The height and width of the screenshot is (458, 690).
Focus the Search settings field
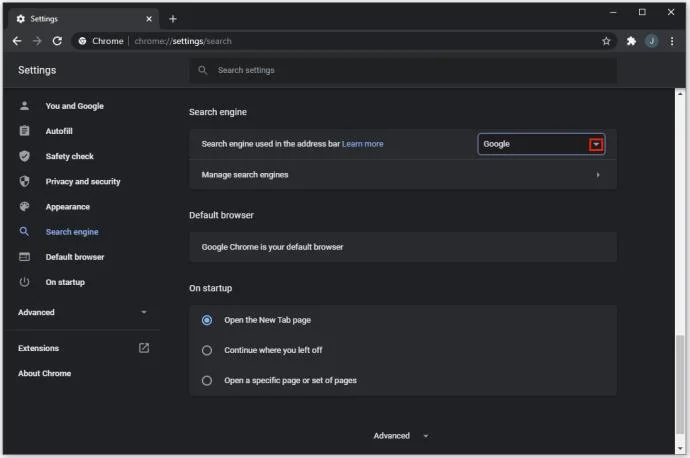[x=403, y=70]
